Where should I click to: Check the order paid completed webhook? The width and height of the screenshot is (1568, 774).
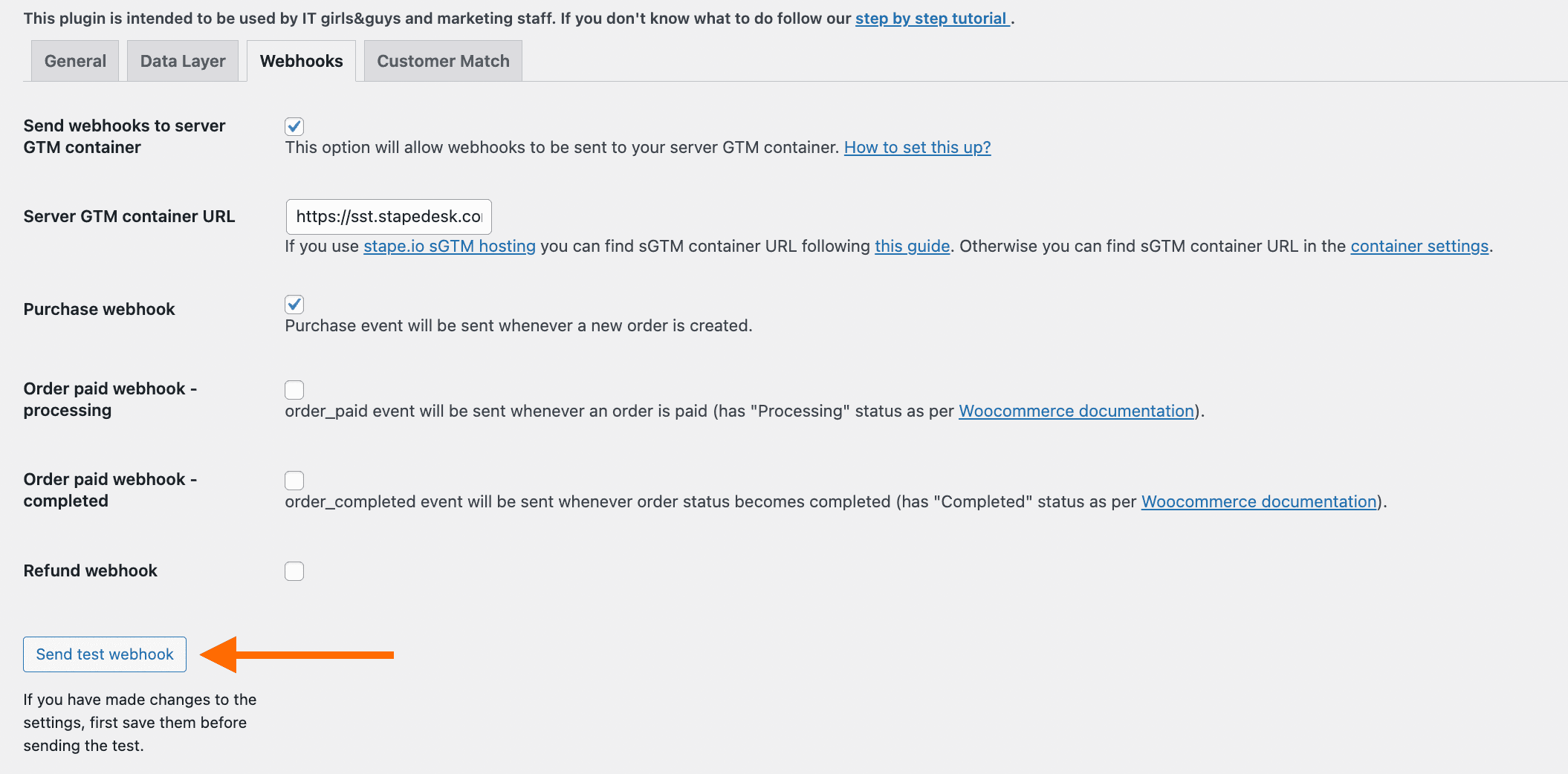[x=294, y=480]
